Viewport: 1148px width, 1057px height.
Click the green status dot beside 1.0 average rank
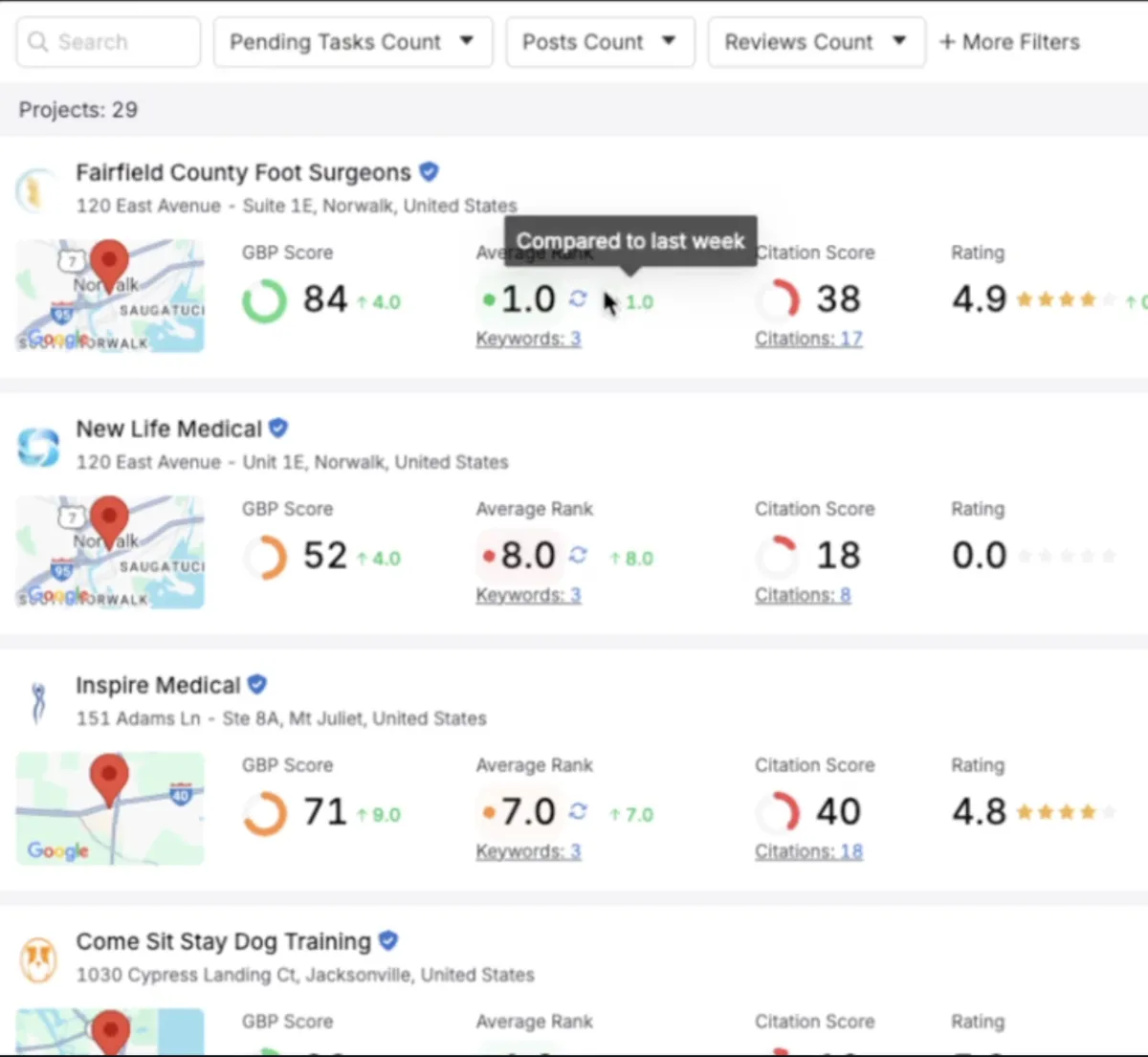pyautogui.click(x=489, y=300)
